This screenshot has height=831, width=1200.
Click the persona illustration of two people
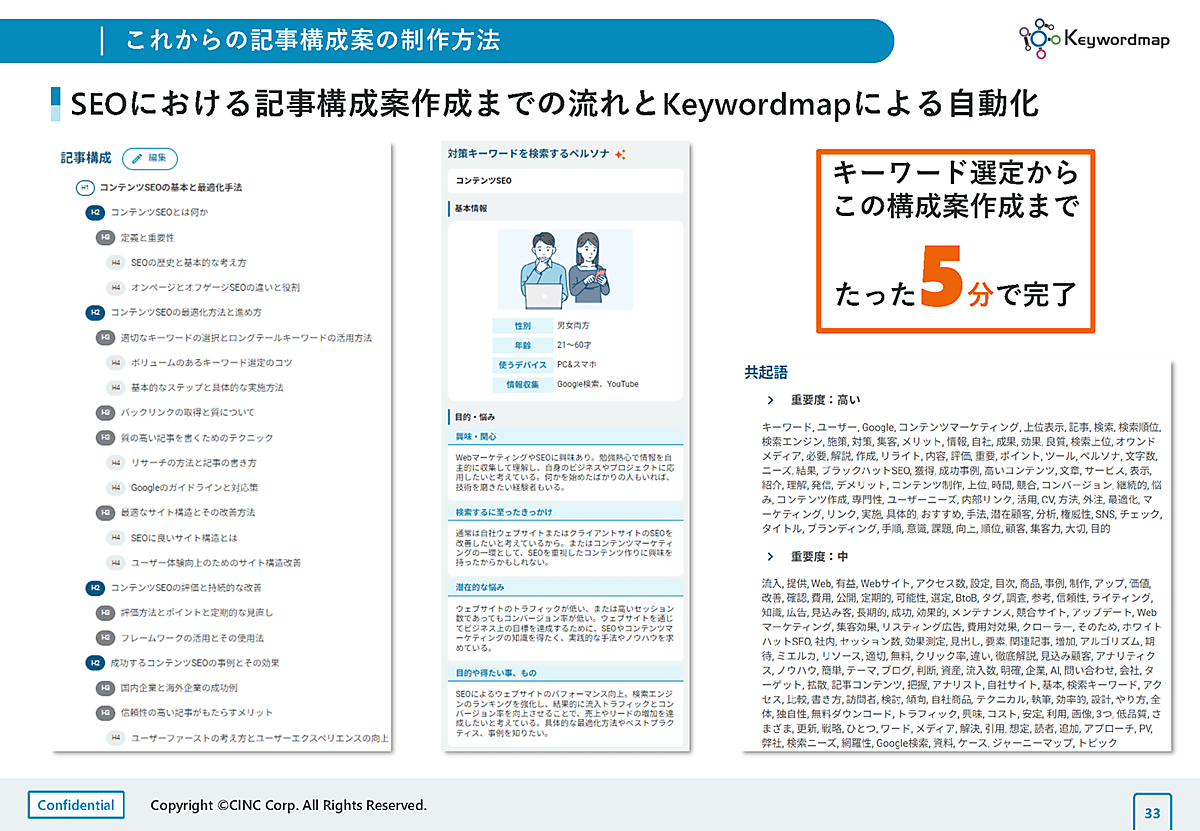click(x=565, y=270)
